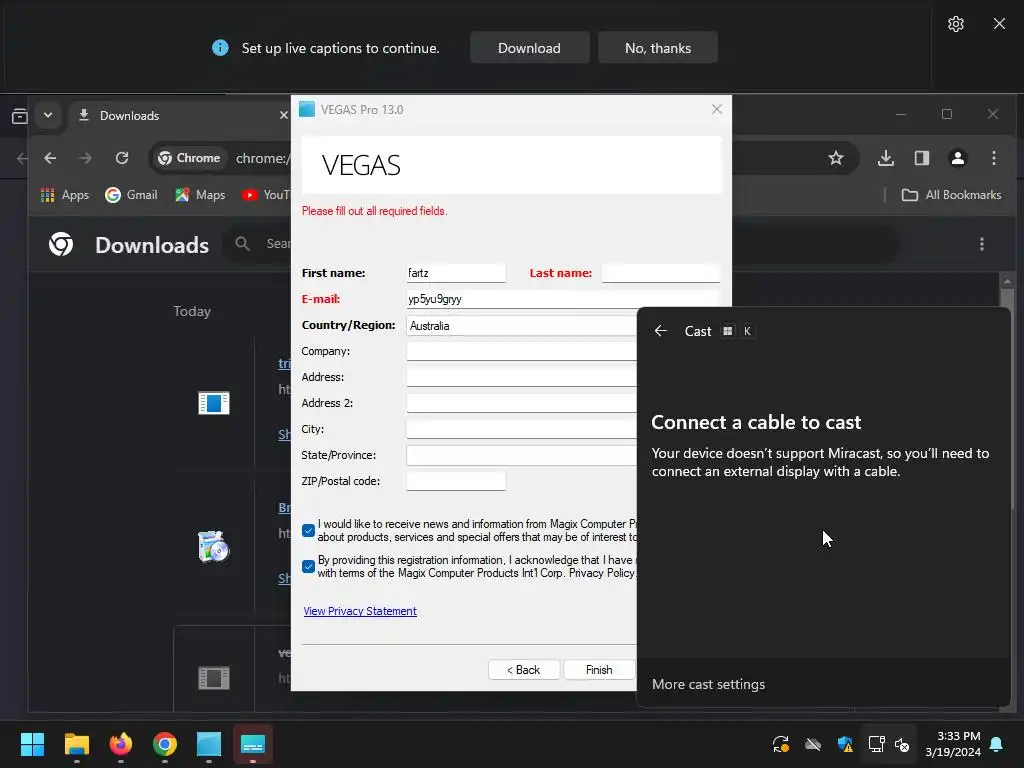Close the VEGAS Pro 13.0 dialog

716,109
